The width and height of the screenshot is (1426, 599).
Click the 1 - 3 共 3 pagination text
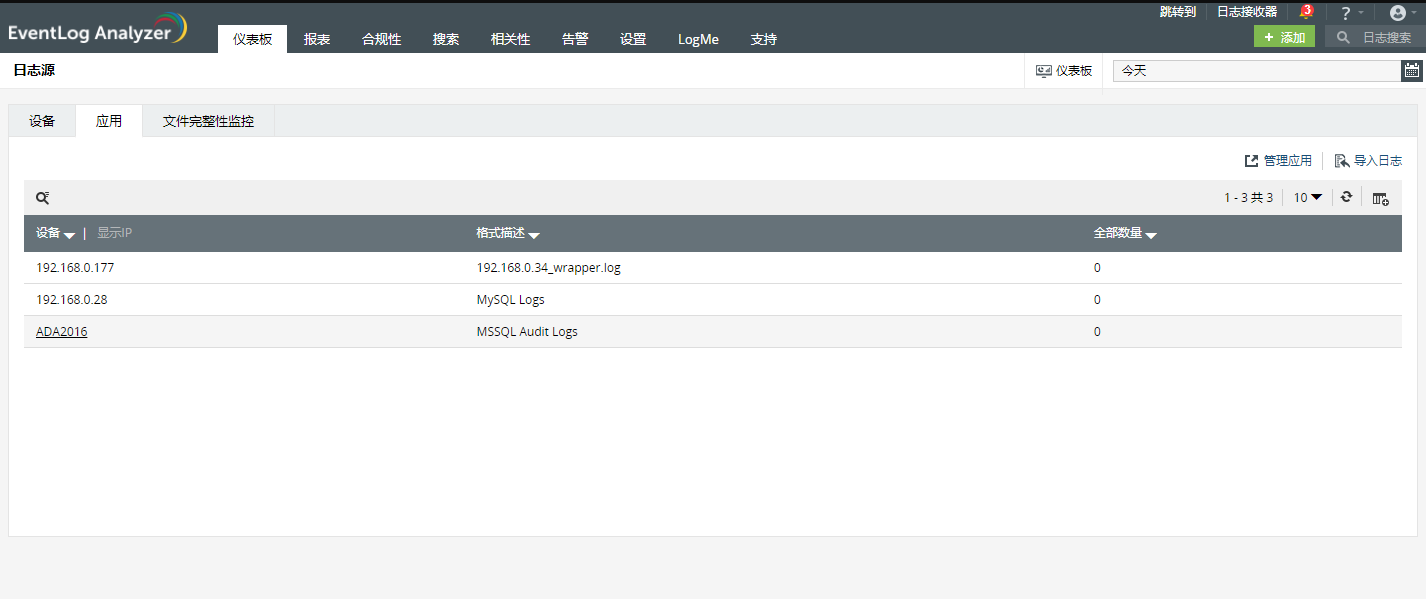coord(1248,197)
